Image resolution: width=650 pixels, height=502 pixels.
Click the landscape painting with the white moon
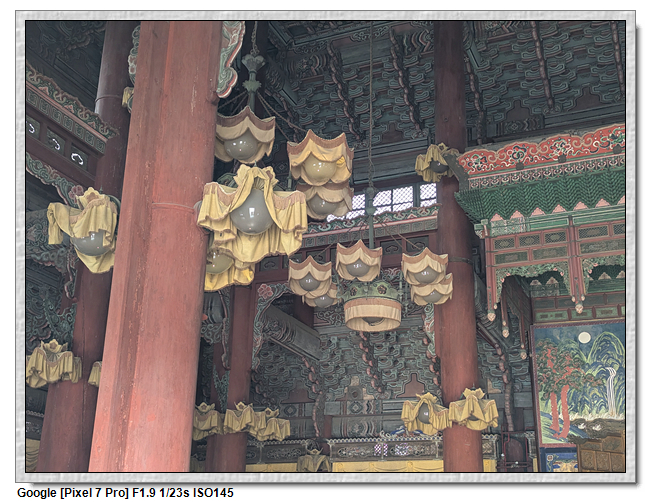pos(578,380)
